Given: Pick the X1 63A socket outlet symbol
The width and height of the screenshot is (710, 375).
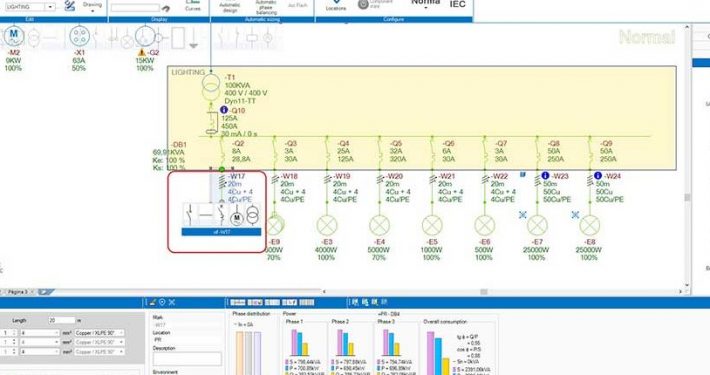Looking at the screenshot, I should tap(79, 37).
